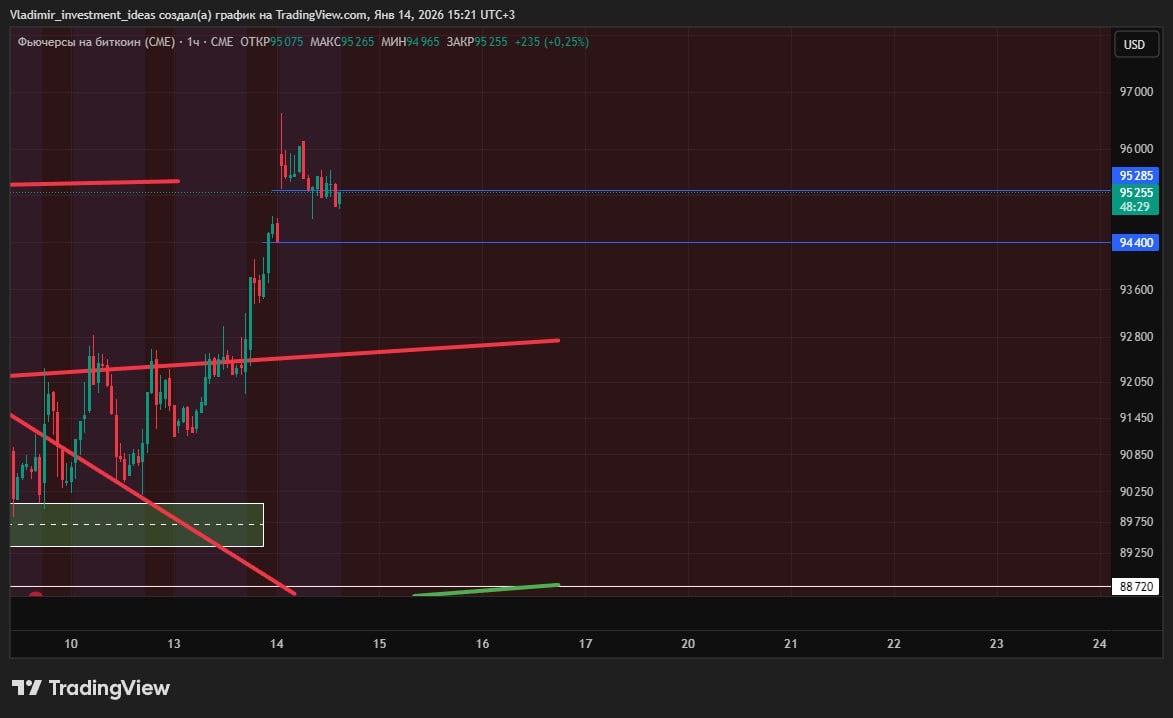This screenshot has width=1173, height=718.
Task: Click date 22 on the time axis
Action: [893, 643]
